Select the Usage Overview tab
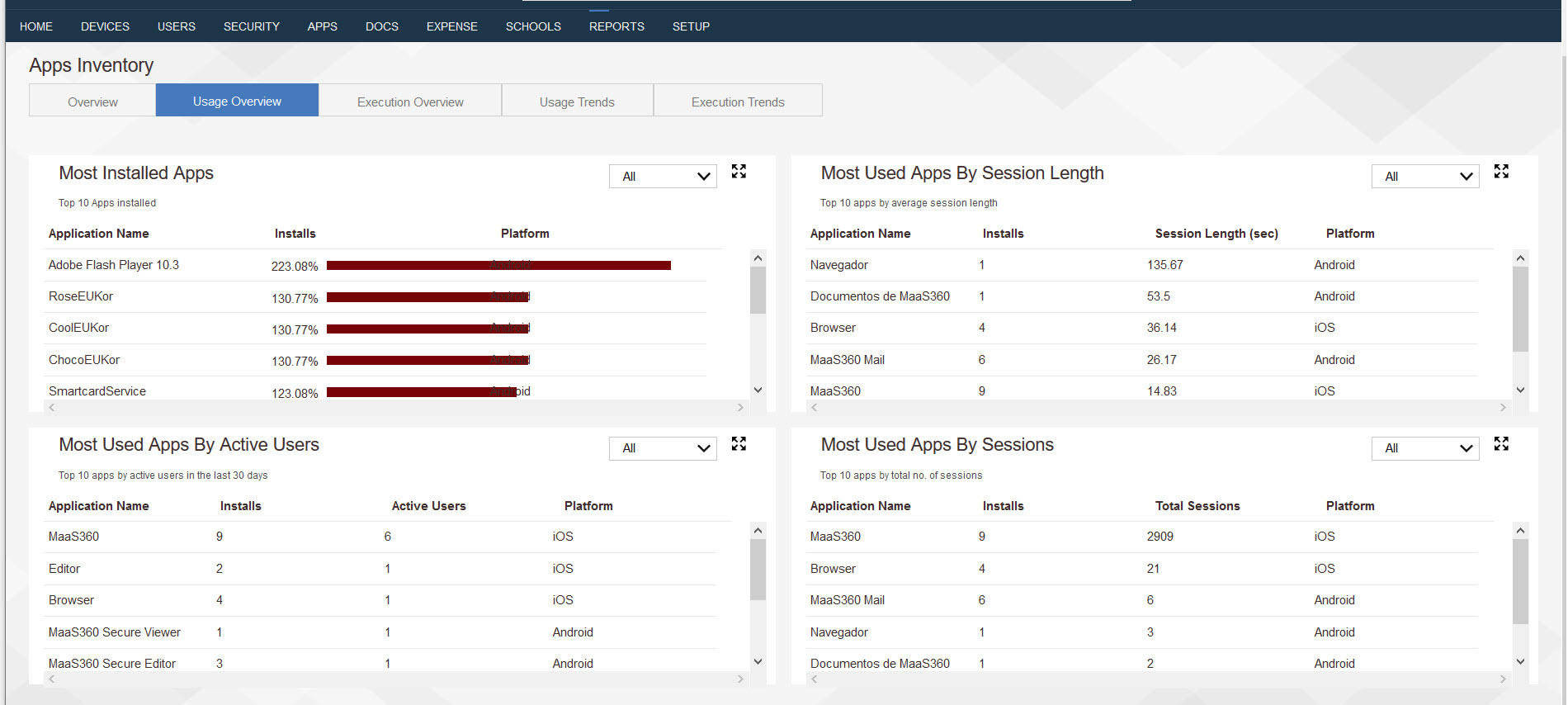 click(237, 101)
